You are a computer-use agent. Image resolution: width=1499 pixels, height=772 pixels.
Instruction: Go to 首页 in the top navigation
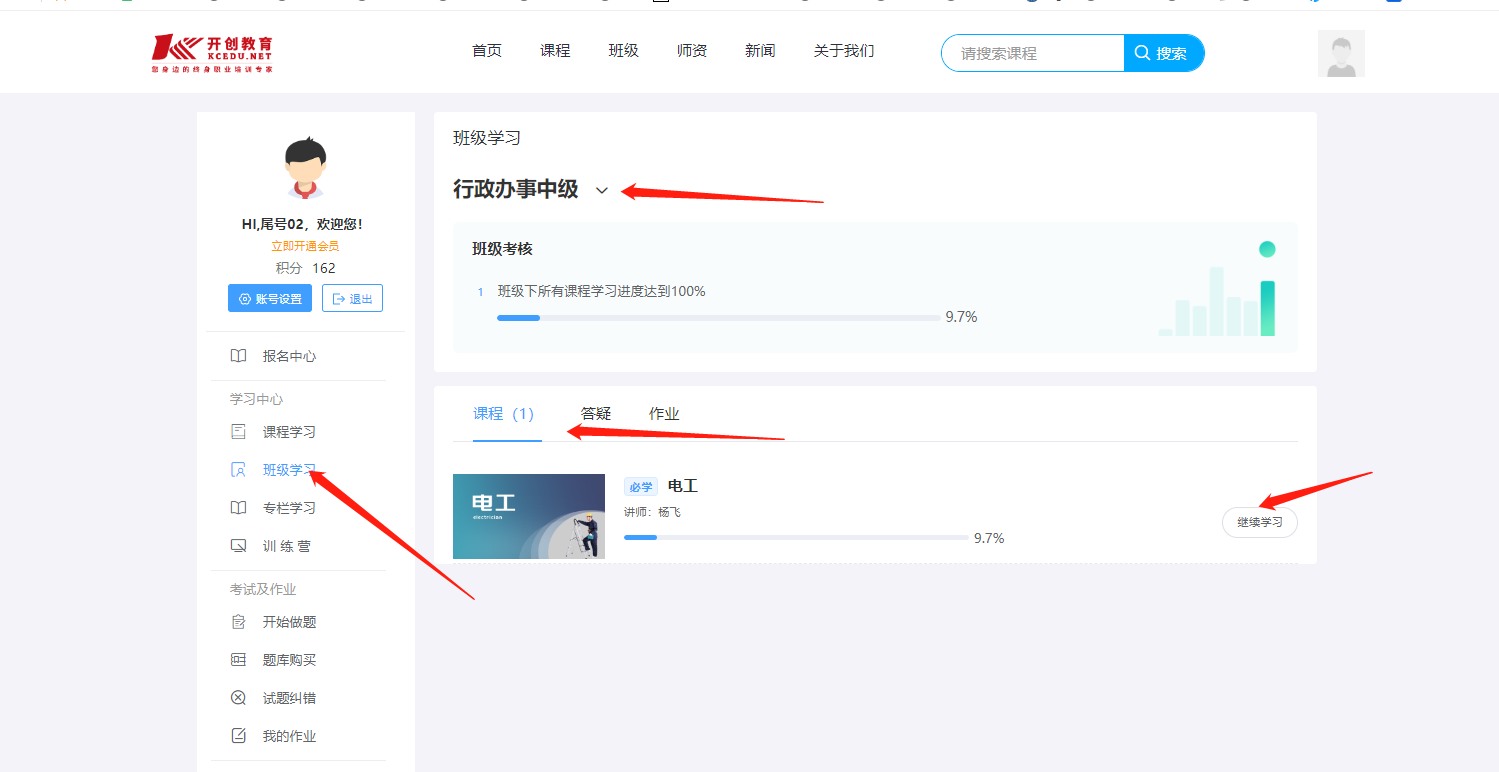(487, 51)
